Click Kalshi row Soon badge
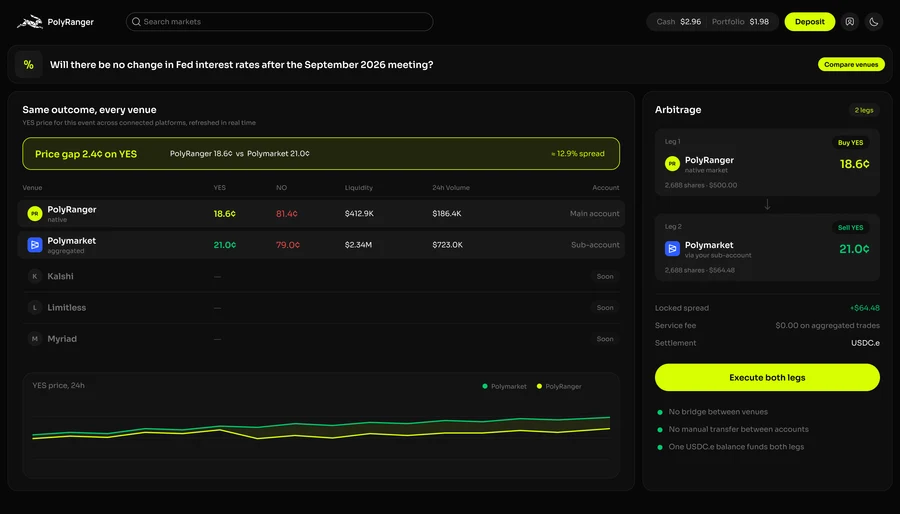 (x=605, y=277)
